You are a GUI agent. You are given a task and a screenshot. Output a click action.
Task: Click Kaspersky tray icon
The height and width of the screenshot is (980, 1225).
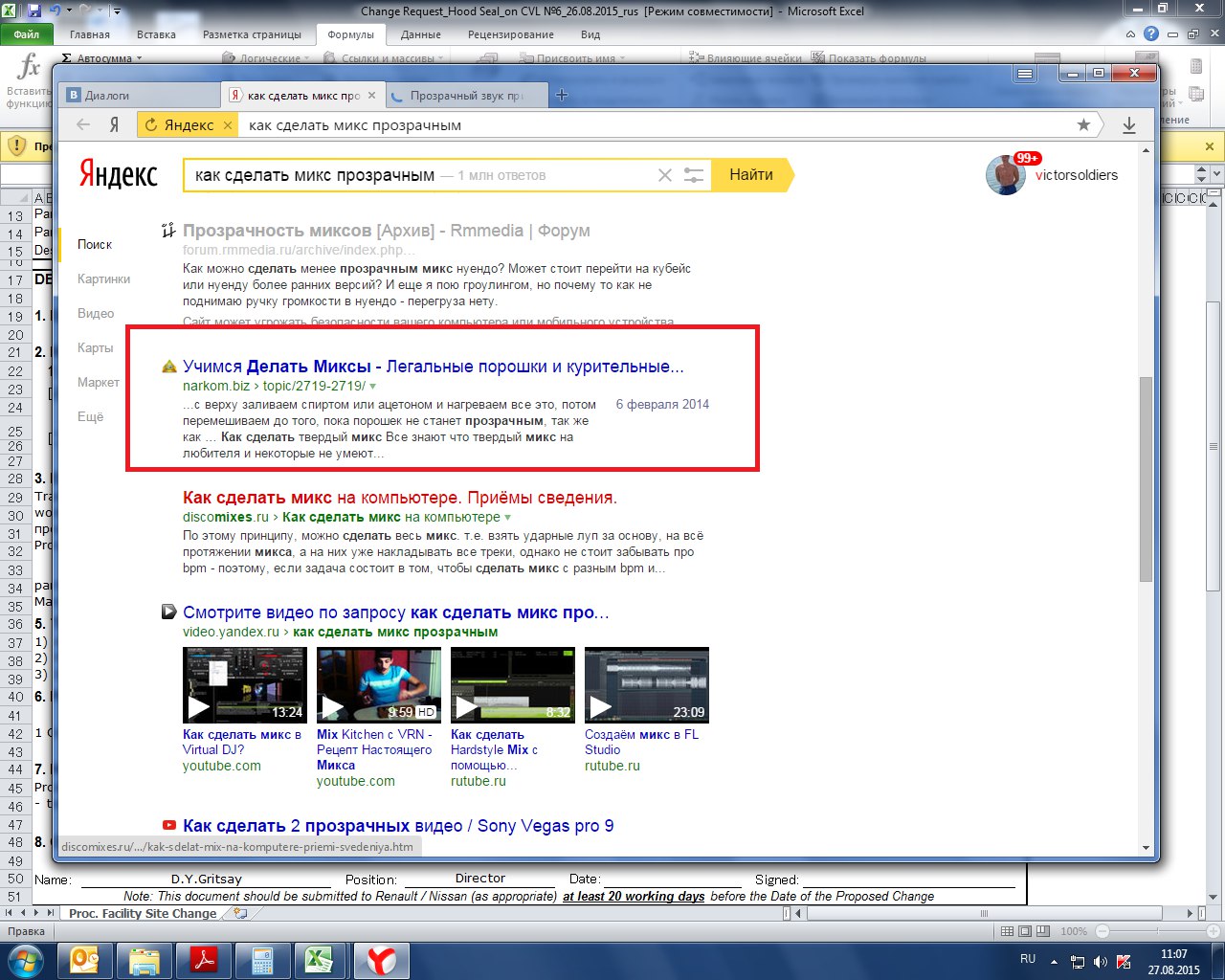tap(1125, 962)
